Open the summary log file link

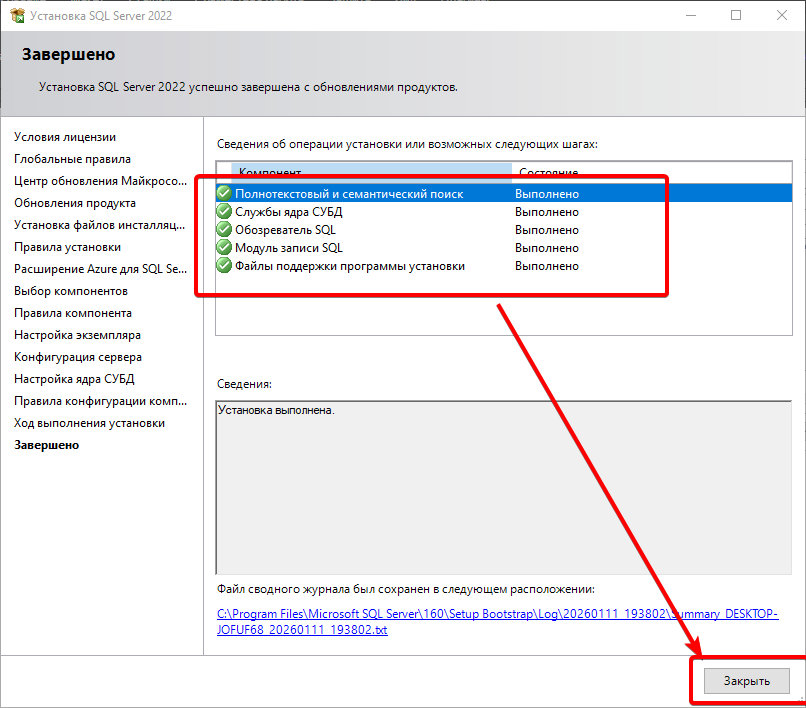498,622
